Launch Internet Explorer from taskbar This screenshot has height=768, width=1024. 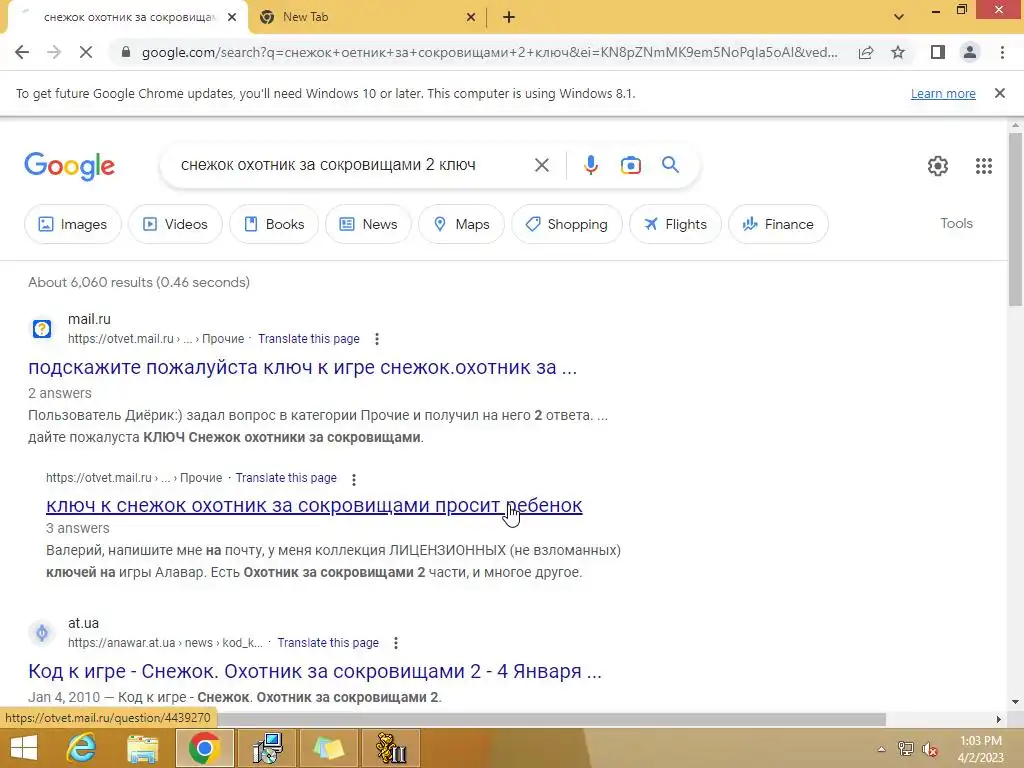82,748
